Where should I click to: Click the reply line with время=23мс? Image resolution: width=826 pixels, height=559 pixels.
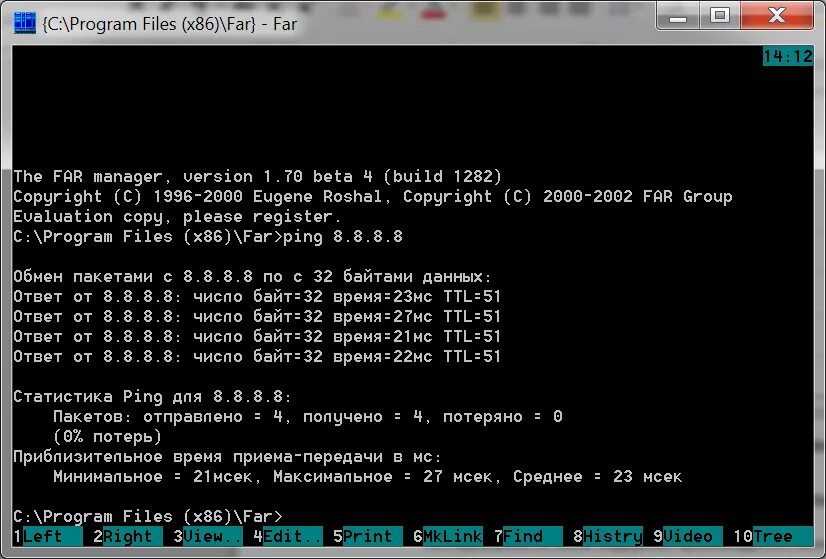(x=257, y=296)
